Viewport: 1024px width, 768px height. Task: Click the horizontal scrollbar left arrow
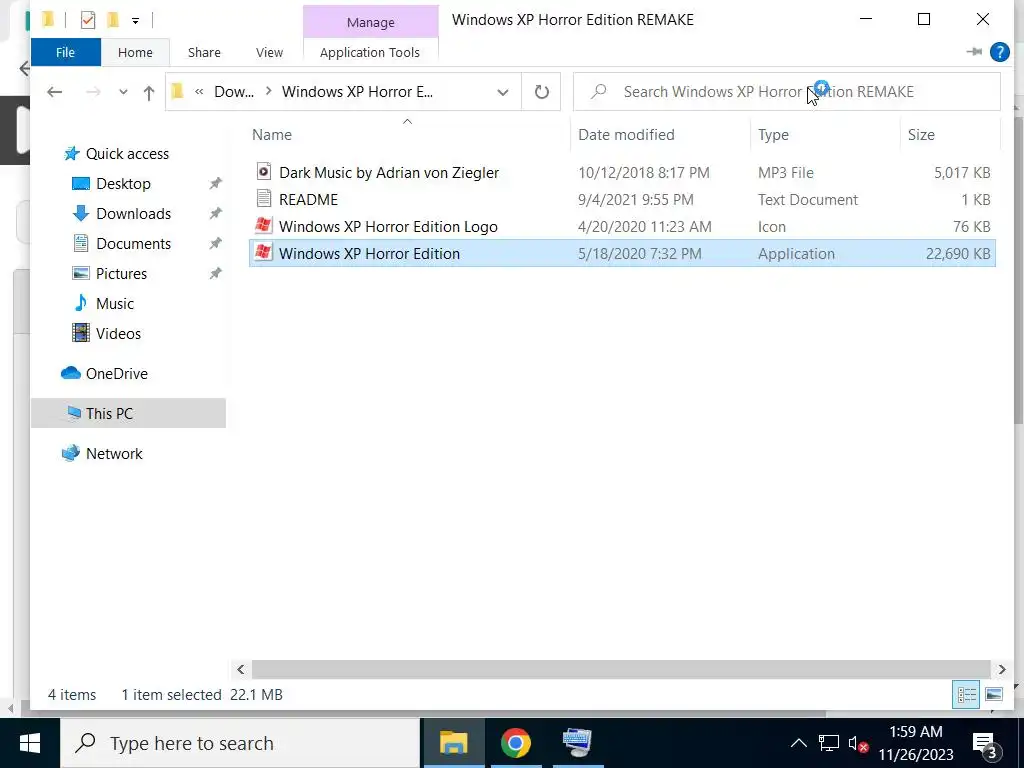pos(240,669)
